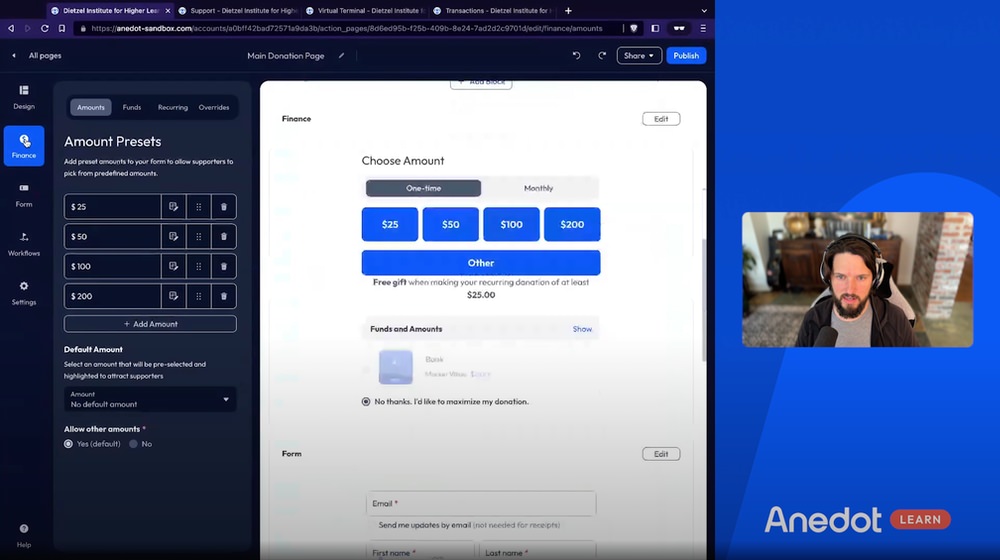
Task: Open the Form sidebar section
Action: click(x=24, y=195)
